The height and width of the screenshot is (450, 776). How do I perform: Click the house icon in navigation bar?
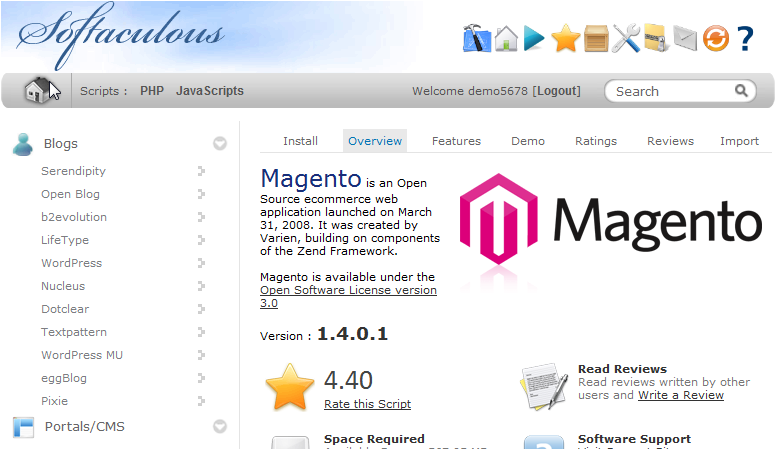click(x=39, y=90)
